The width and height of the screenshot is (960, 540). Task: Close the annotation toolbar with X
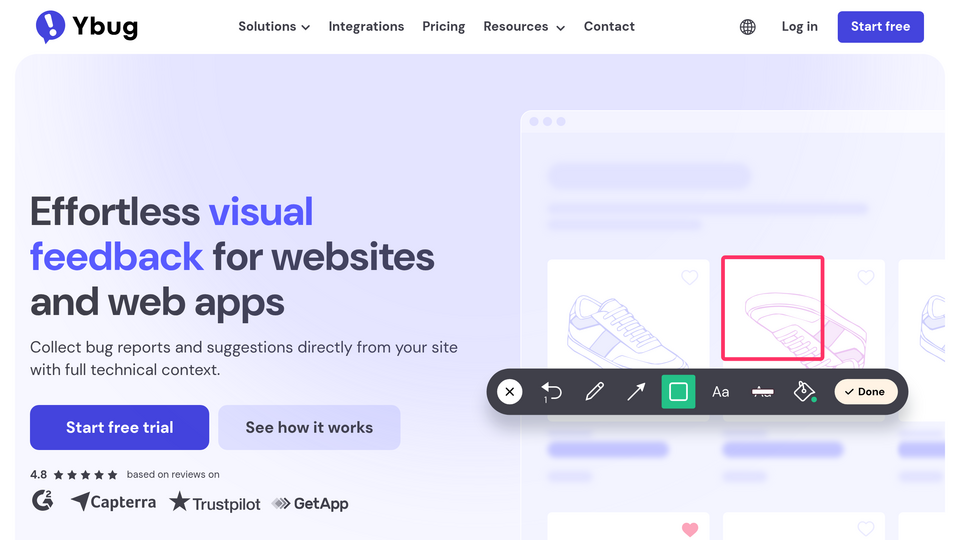[x=509, y=392]
